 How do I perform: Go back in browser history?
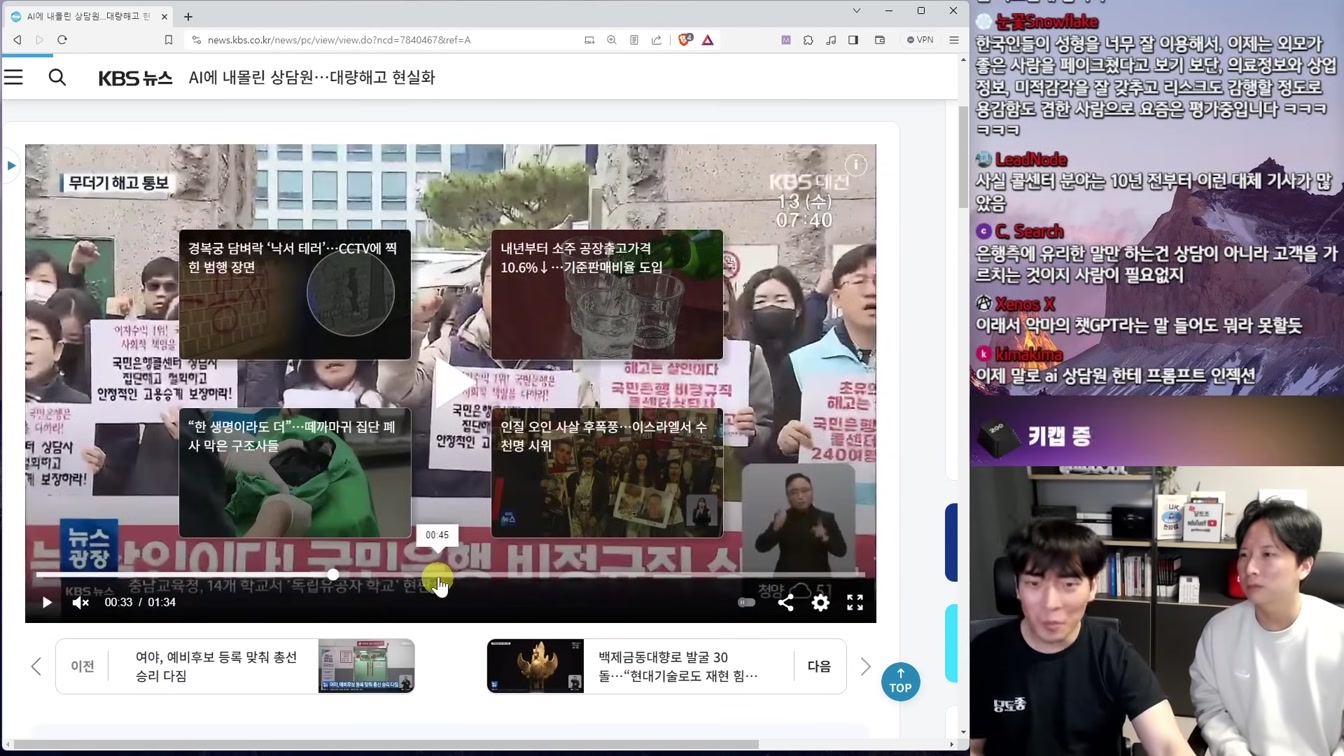[x=17, y=40]
